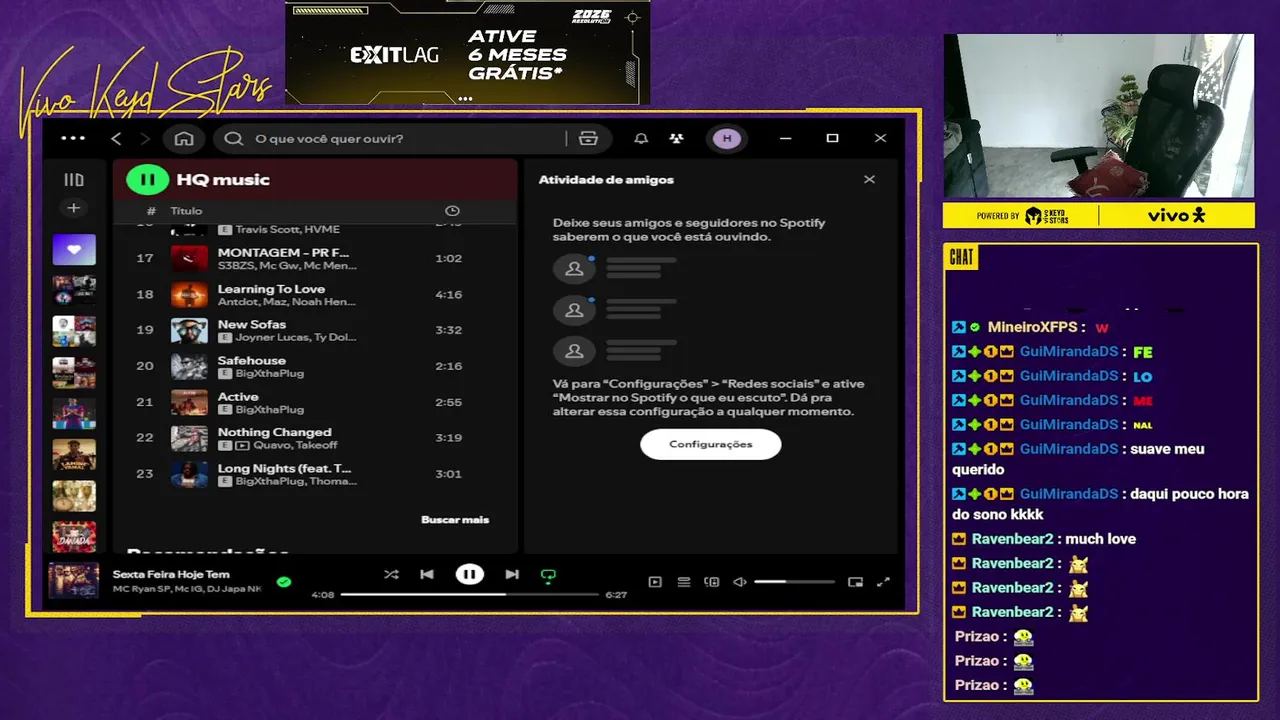Viewport: 1280px width, 720px height.
Task: Open notifications bell icon
Action: pyautogui.click(x=641, y=138)
